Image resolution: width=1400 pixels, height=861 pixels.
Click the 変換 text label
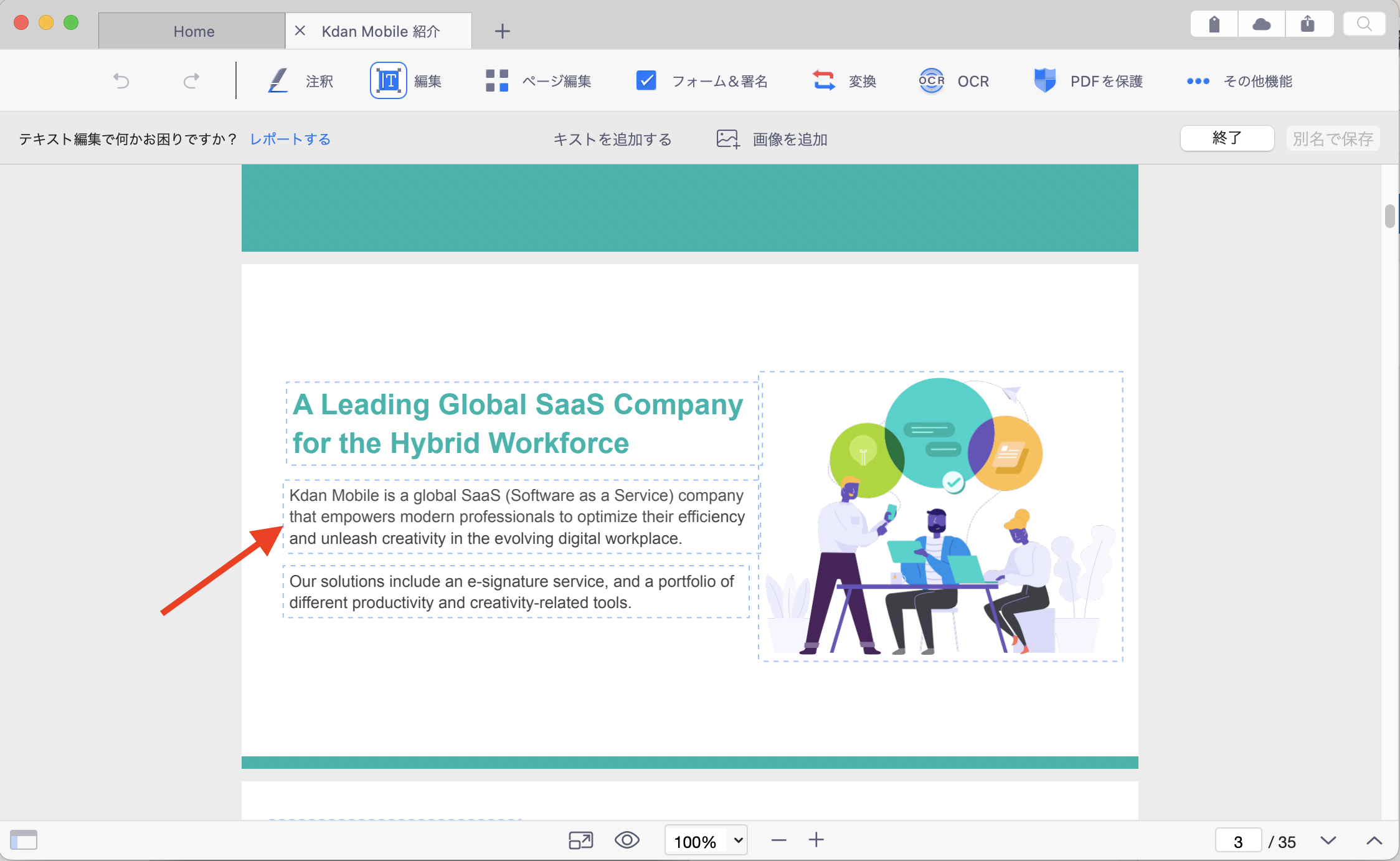tap(863, 82)
